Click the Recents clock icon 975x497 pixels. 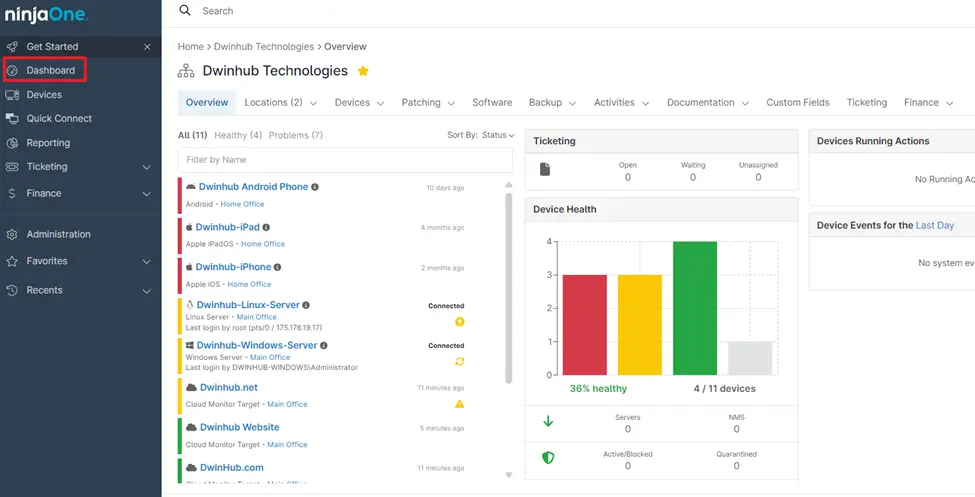[12, 290]
